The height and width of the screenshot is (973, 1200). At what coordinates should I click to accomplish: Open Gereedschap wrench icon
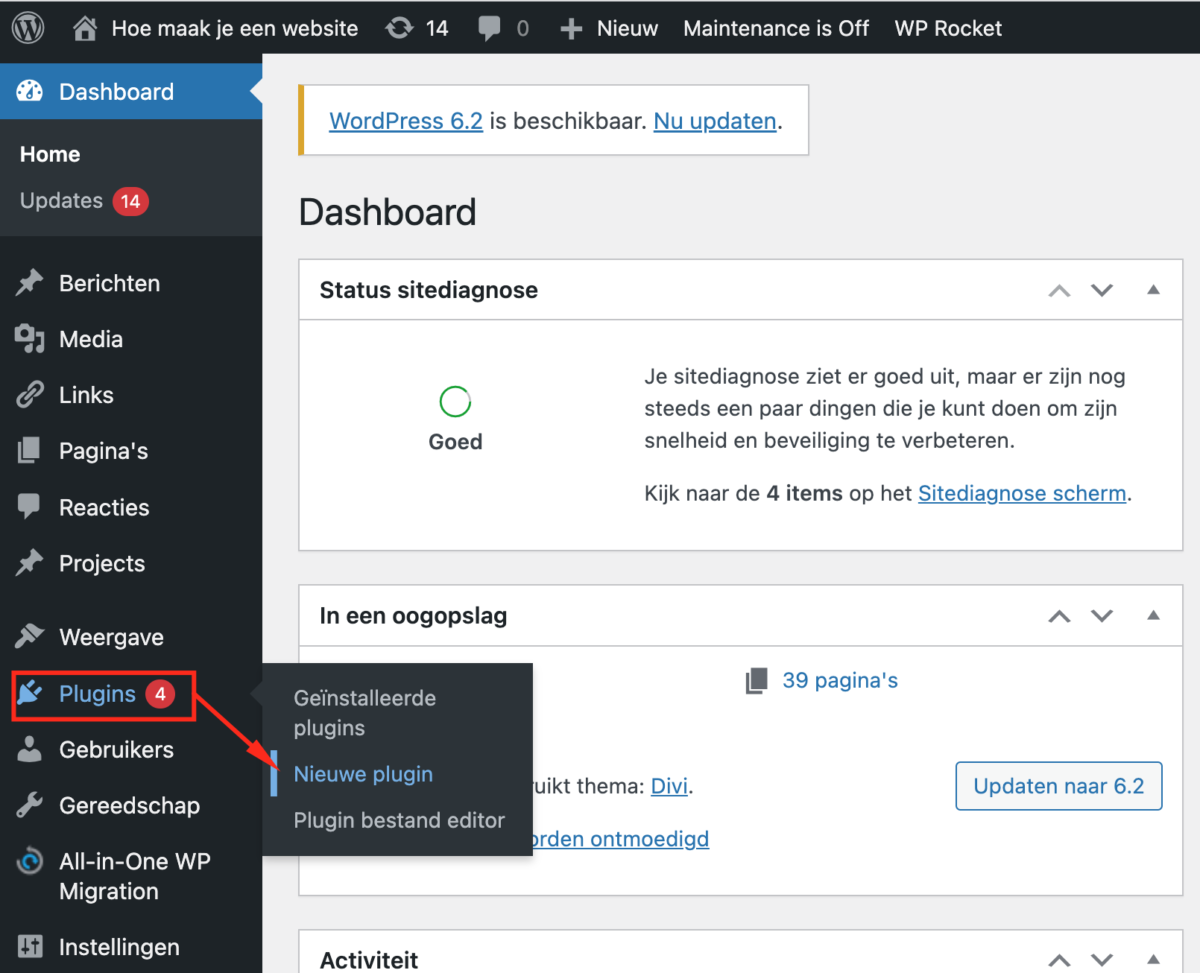30,806
